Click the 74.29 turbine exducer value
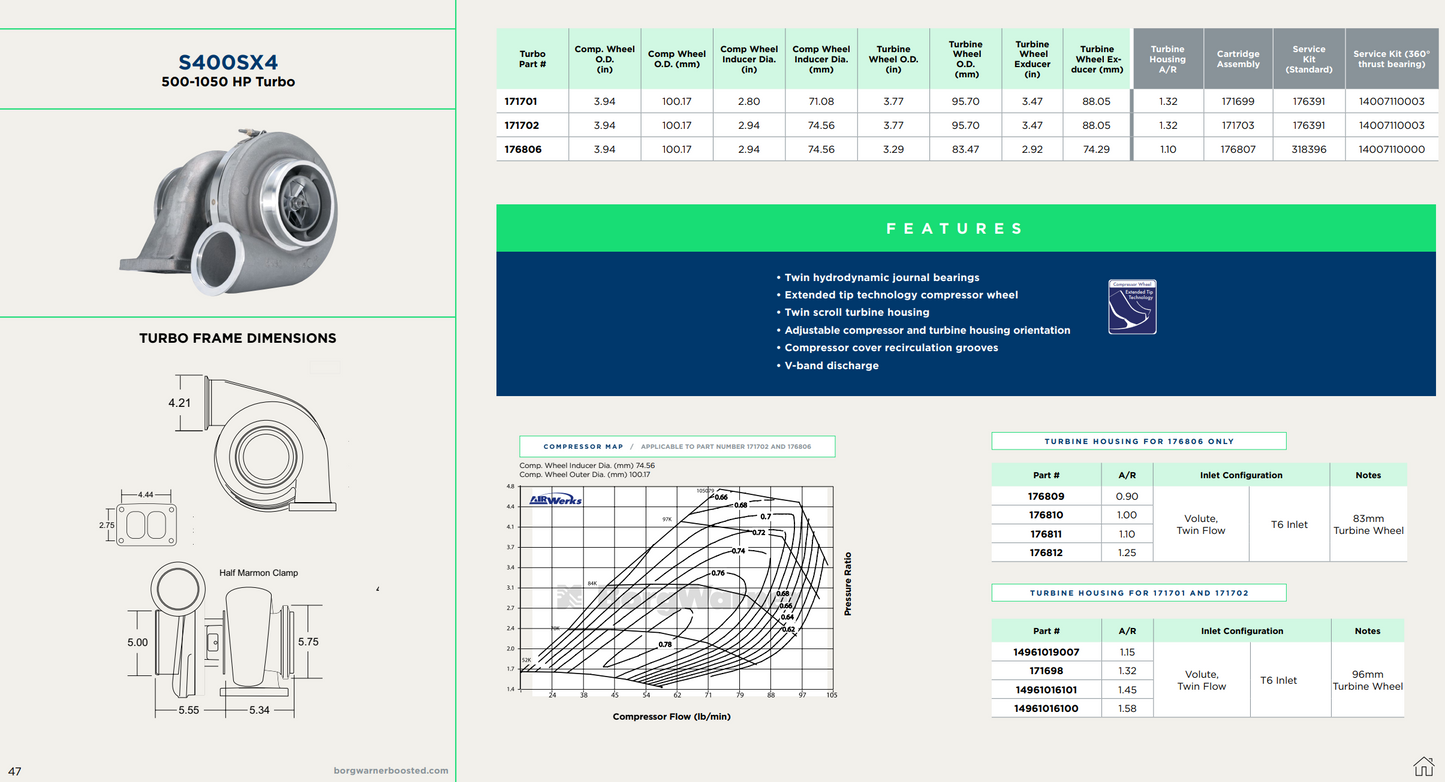 point(1096,149)
